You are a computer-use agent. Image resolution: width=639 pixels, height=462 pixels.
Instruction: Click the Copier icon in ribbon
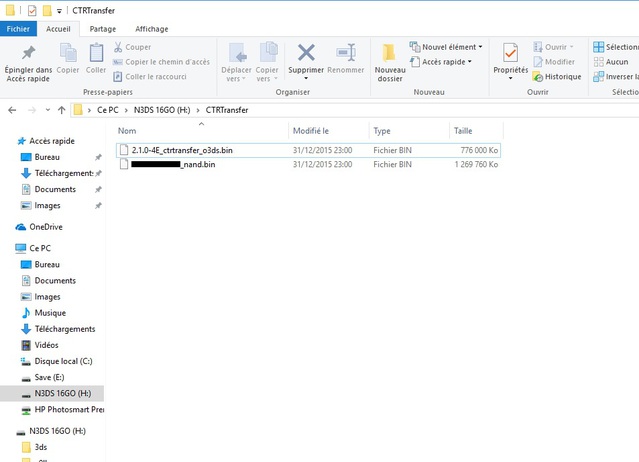[x=68, y=53]
